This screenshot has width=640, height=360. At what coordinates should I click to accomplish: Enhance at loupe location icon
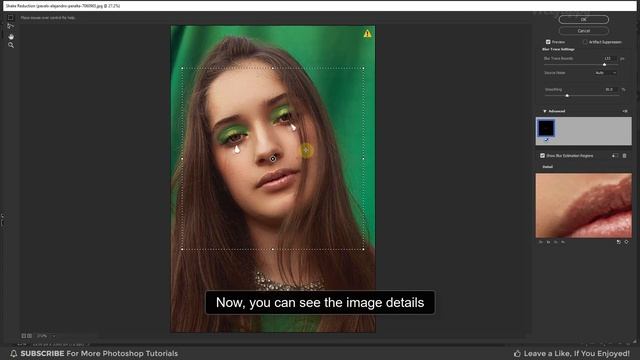coord(626,242)
